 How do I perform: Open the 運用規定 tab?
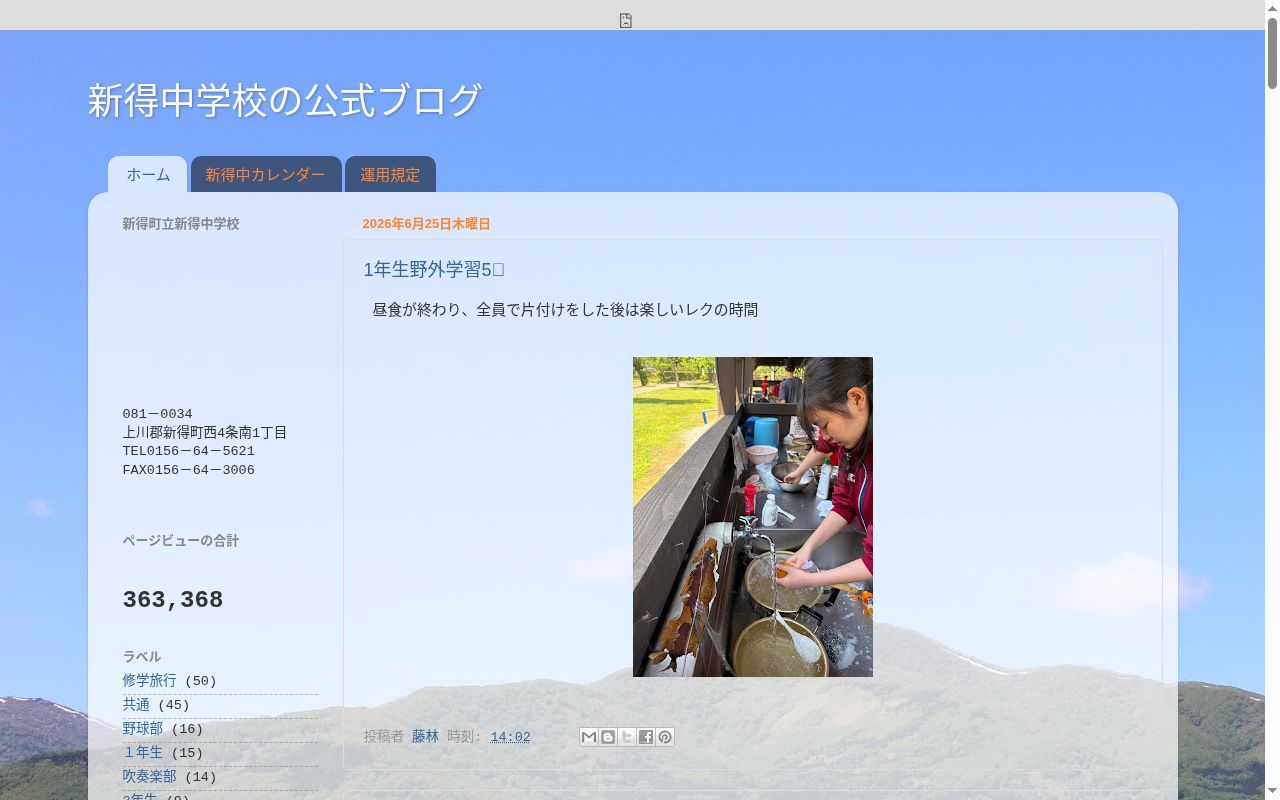click(x=390, y=174)
